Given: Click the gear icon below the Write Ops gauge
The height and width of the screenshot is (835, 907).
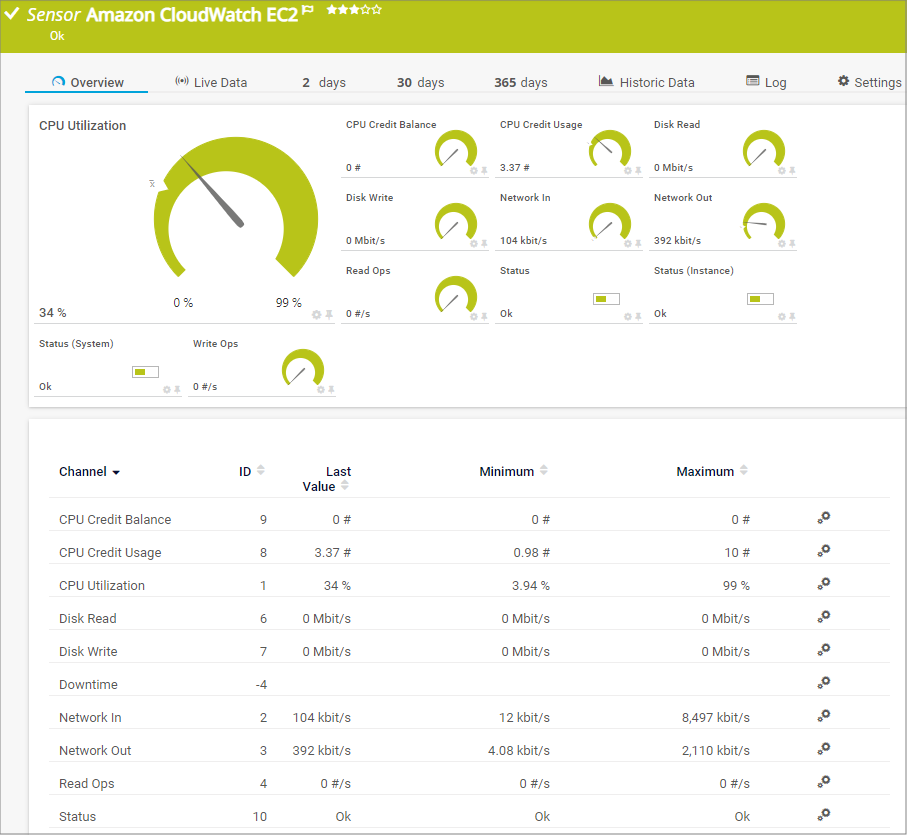Looking at the screenshot, I should [x=319, y=388].
